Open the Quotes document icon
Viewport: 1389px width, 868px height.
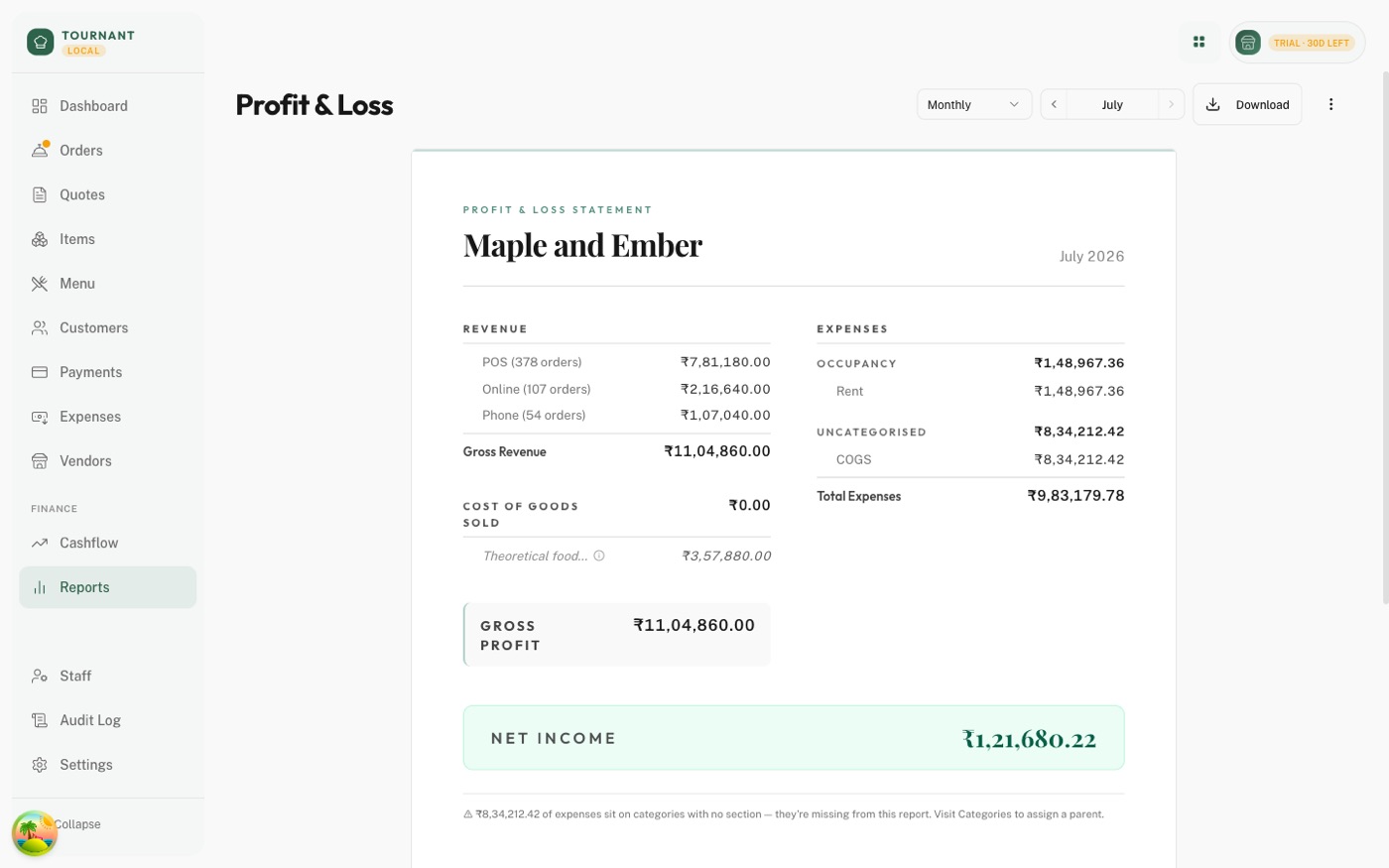[x=40, y=194]
